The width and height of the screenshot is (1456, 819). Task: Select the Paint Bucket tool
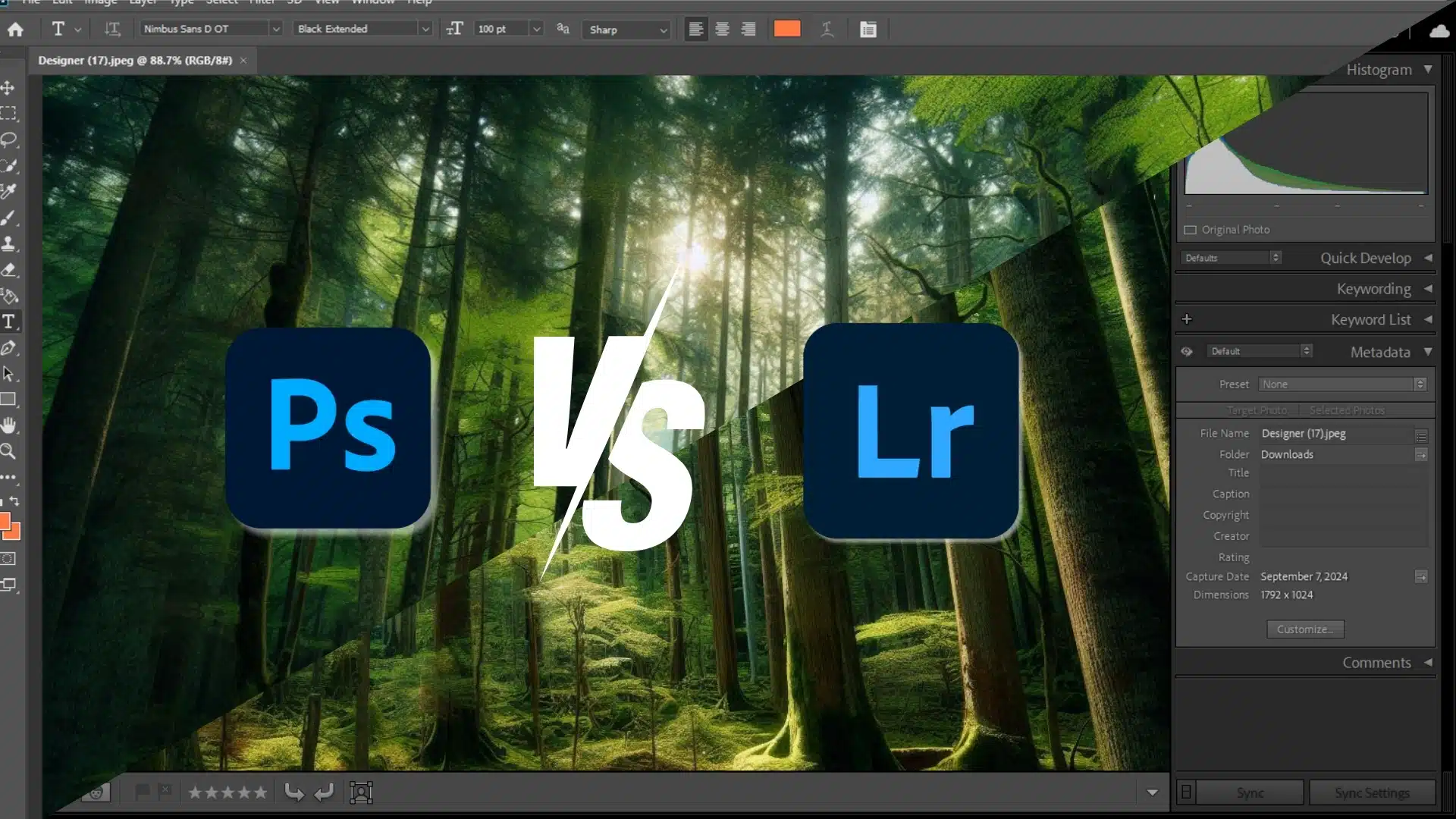pyautogui.click(x=8, y=296)
